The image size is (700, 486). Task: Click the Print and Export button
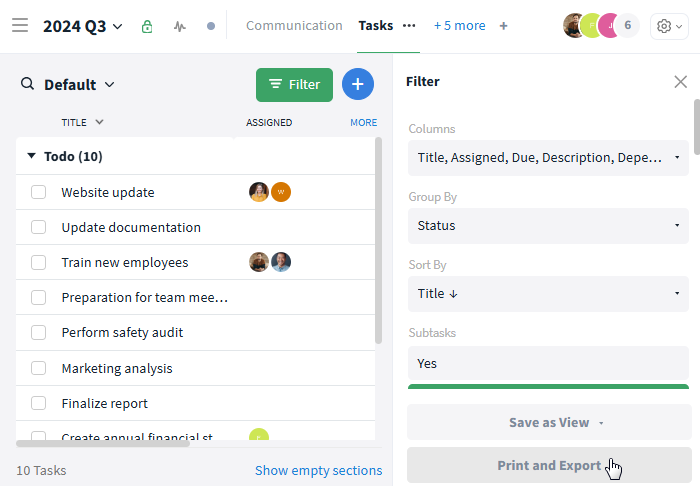(x=548, y=466)
